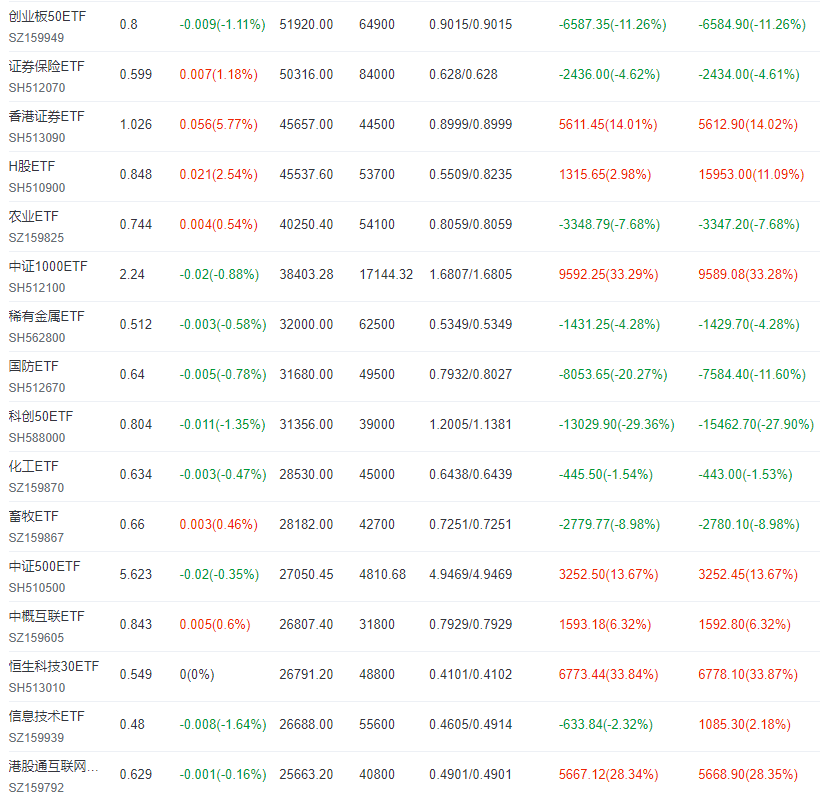Select stock code SZ159605
820x800 pixels.
(x=37, y=638)
